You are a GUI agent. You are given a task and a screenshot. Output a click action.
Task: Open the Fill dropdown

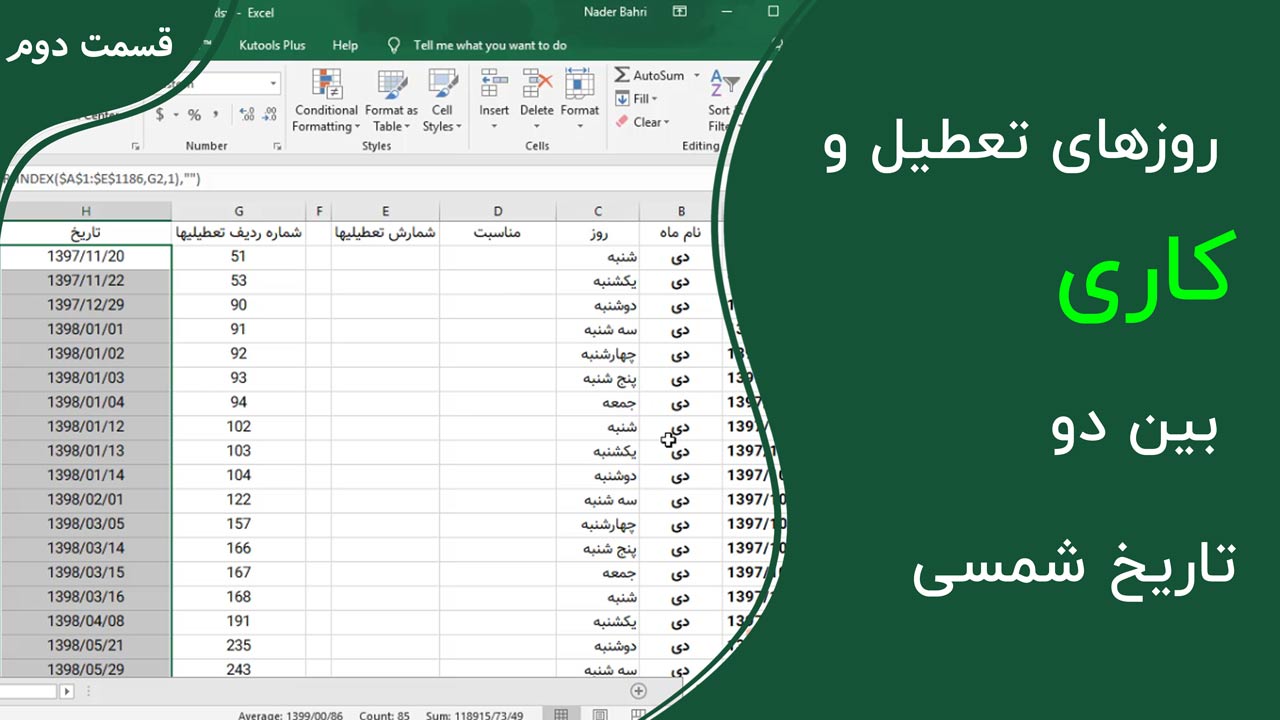[x=636, y=99]
